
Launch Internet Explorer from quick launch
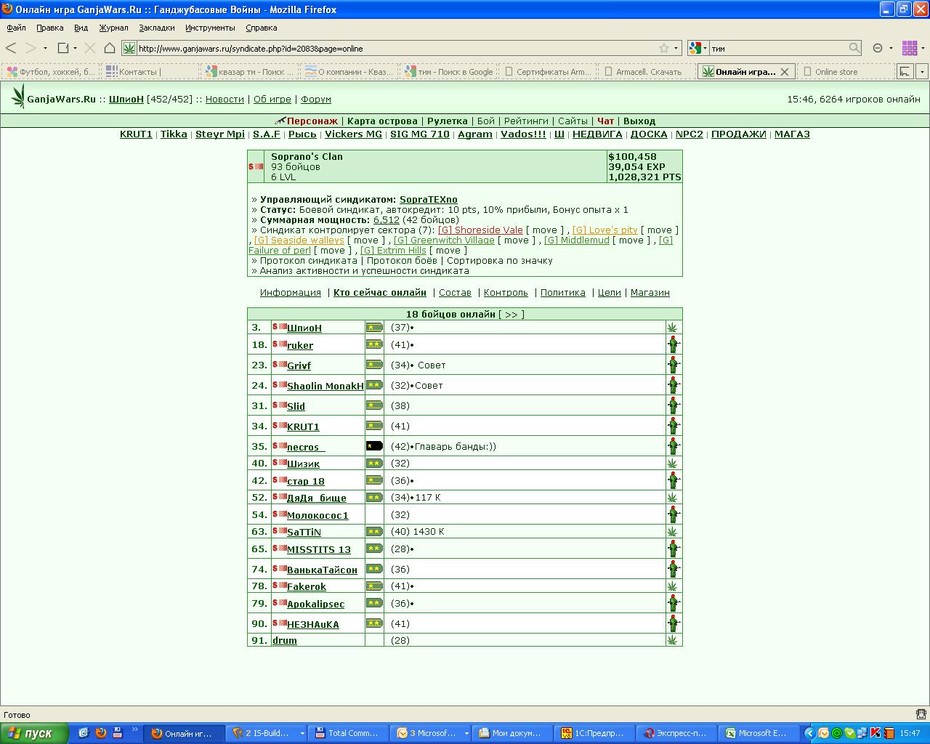coord(84,733)
